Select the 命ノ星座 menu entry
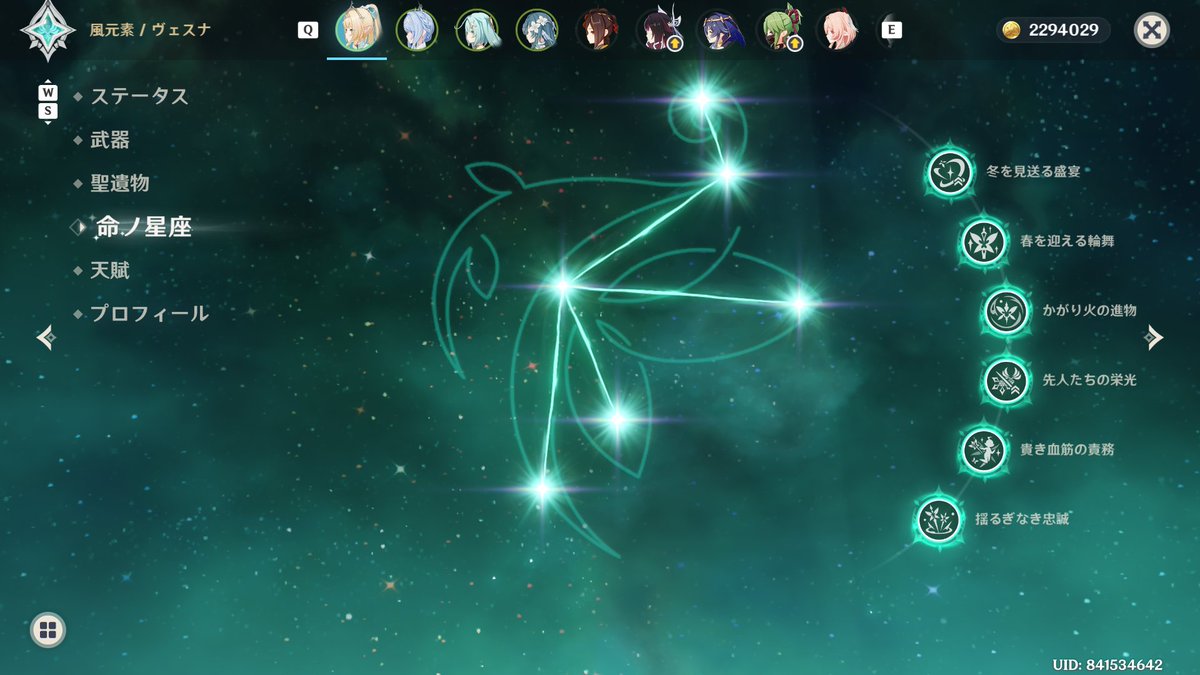The width and height of the screenshot is (1200, 675). [143, 227]
